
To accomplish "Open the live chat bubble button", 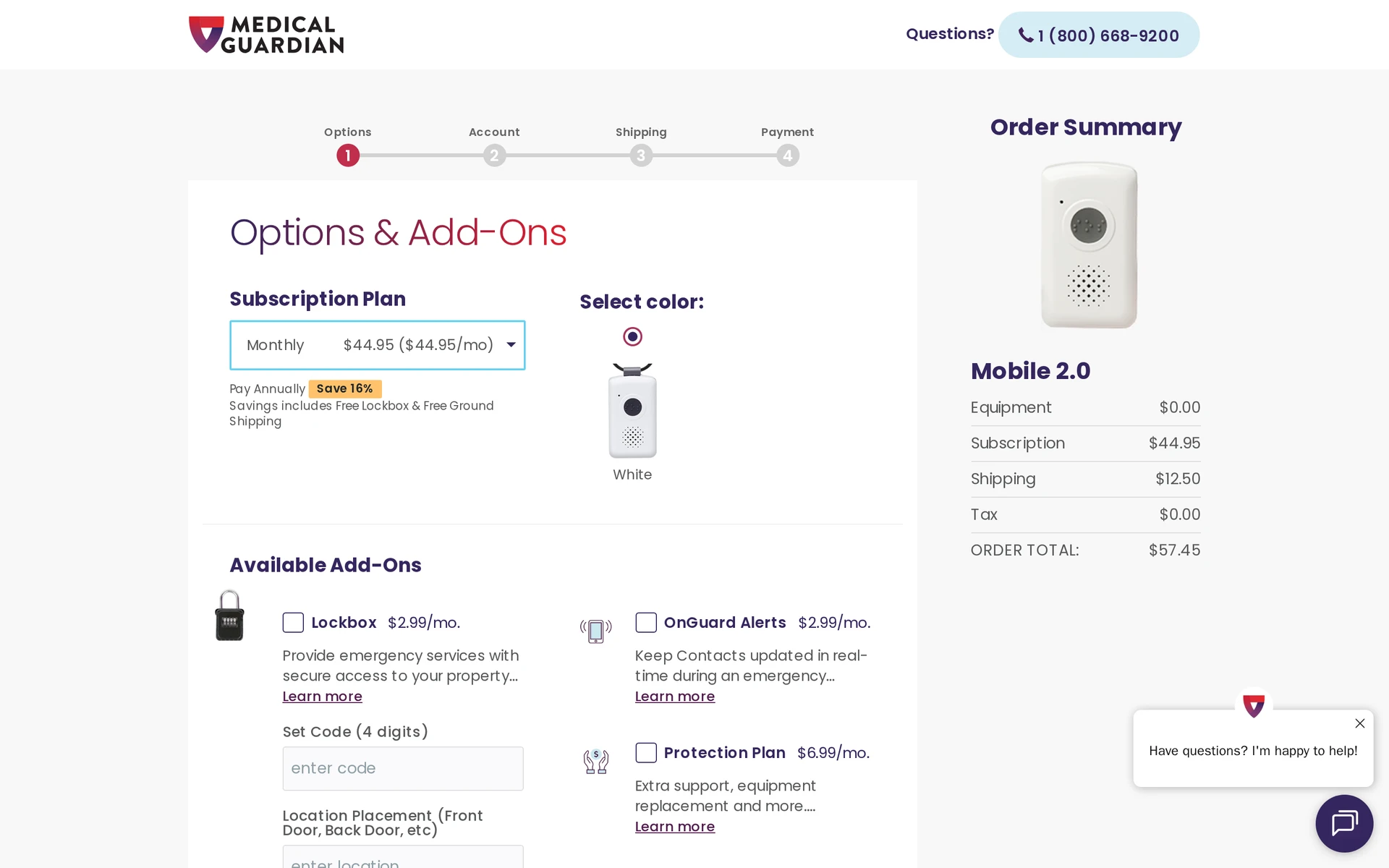I will [x=1344, y=823].
